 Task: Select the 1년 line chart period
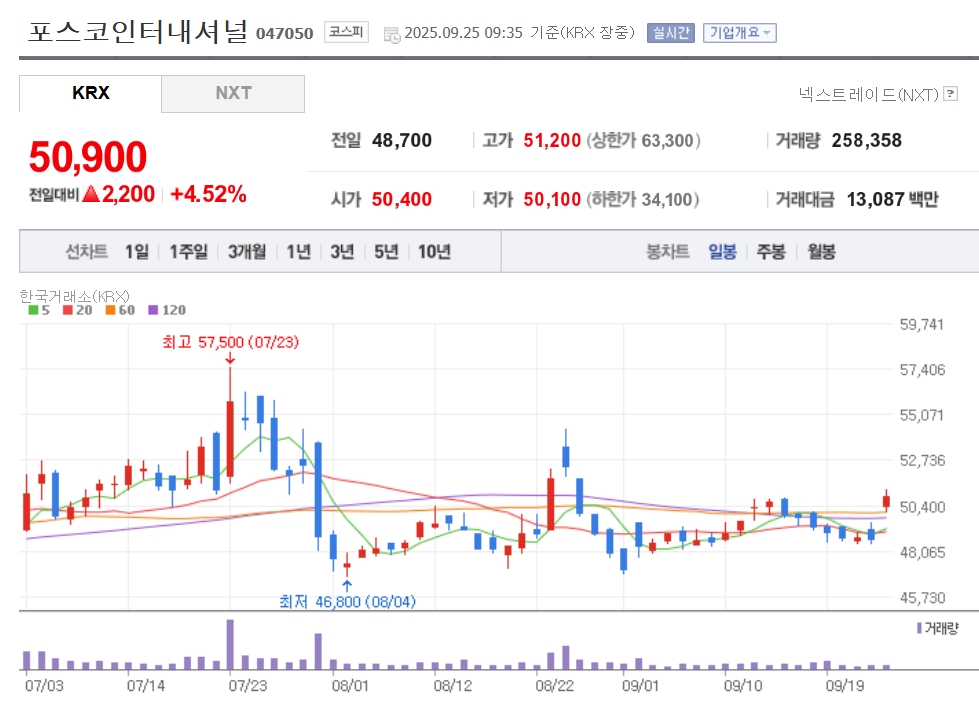point(298,252)
